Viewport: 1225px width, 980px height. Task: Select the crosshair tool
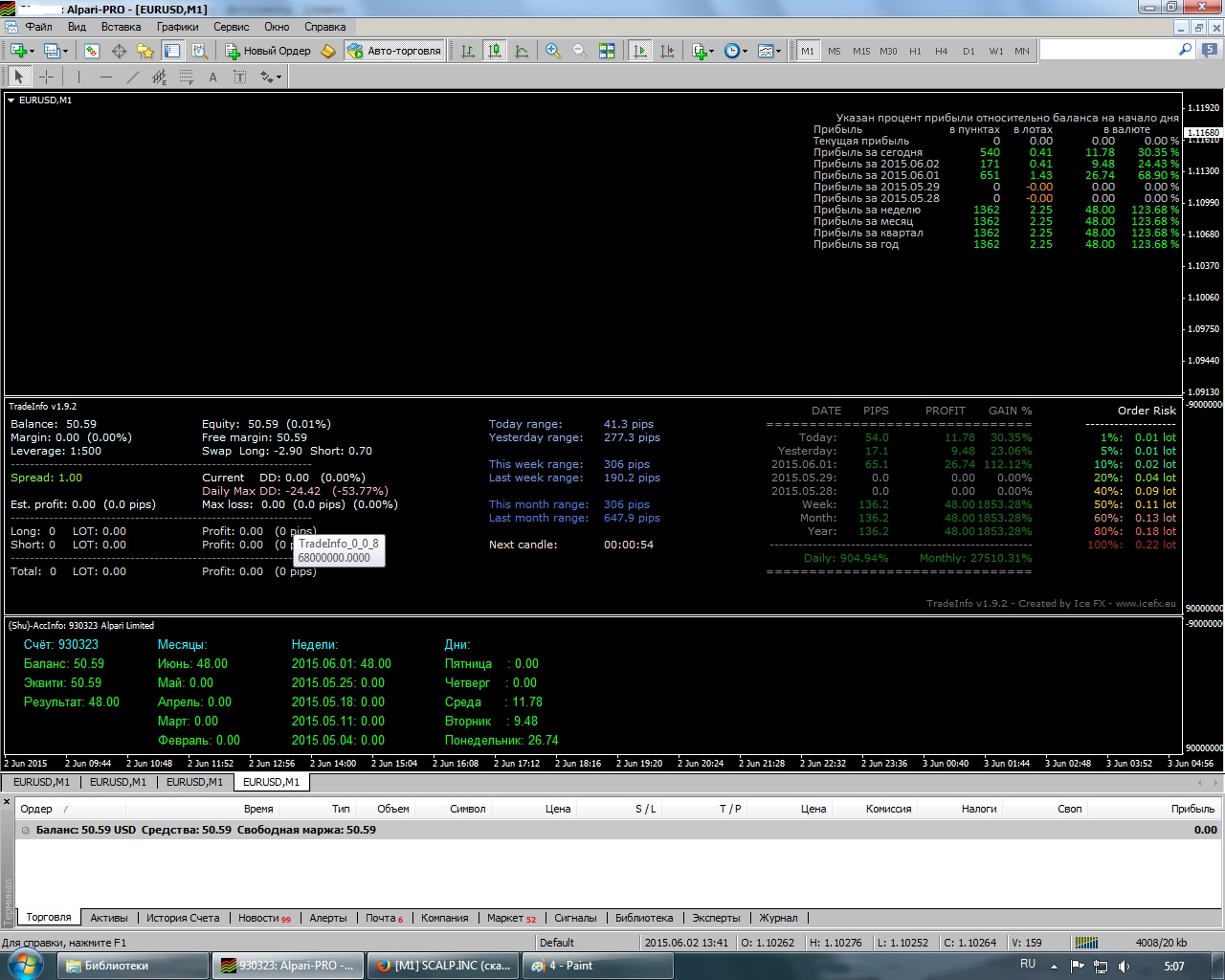click(x=46, y=77)
